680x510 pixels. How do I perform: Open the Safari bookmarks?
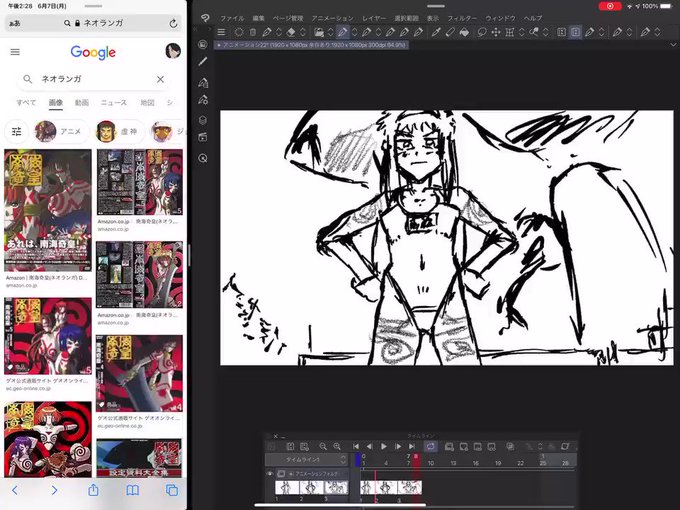coord(133,490)
